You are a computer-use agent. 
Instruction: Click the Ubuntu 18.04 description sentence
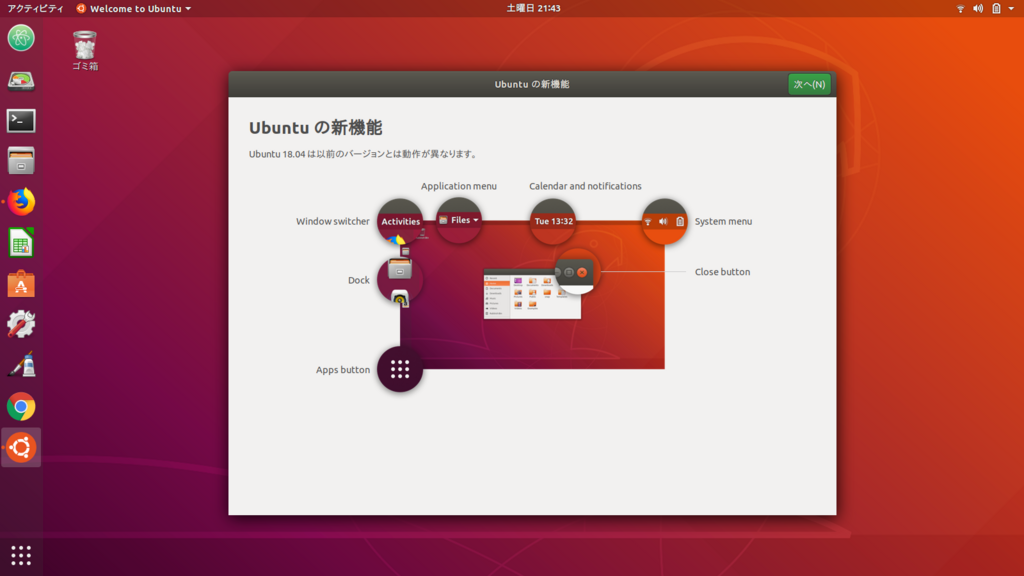[364, 154]
